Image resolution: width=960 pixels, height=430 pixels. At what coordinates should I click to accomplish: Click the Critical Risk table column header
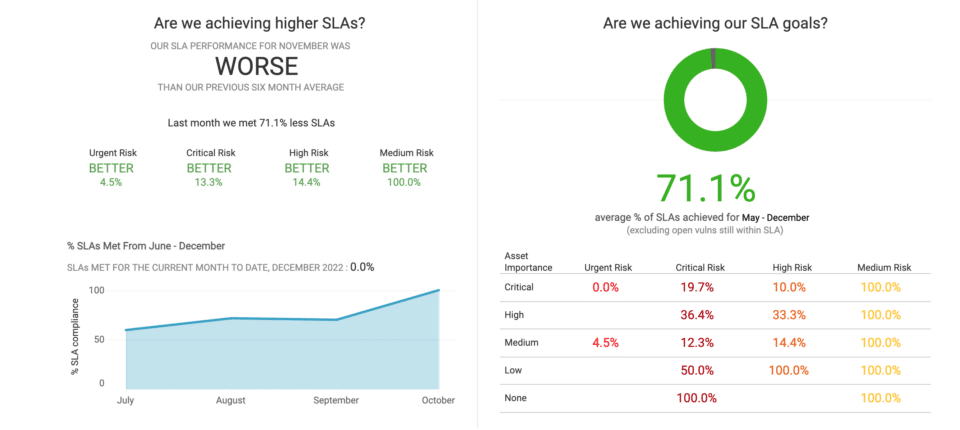698,267
